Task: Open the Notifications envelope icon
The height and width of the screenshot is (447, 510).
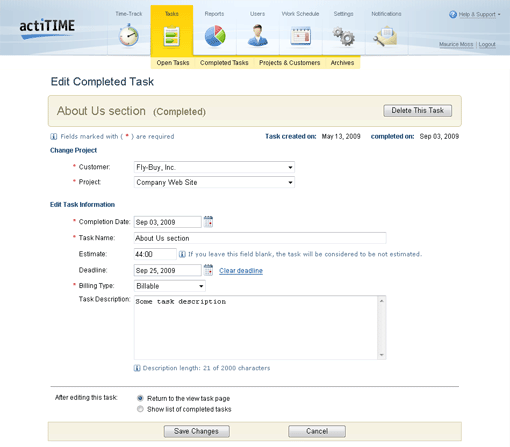Action: 385,36
